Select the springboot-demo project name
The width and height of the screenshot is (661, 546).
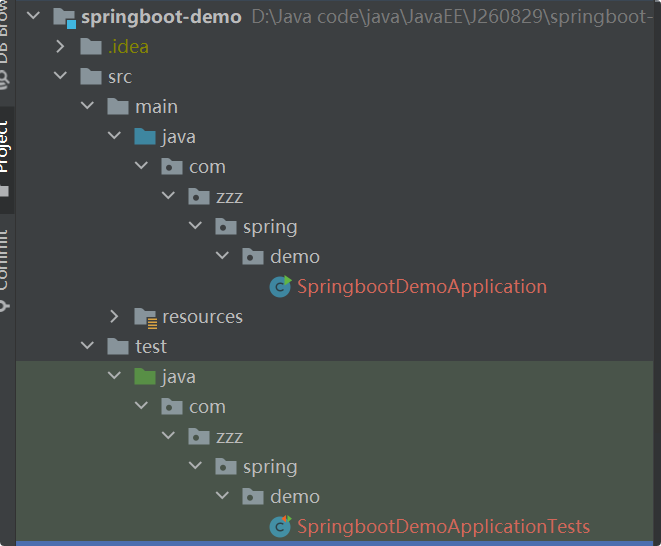[x=161, y=17]
